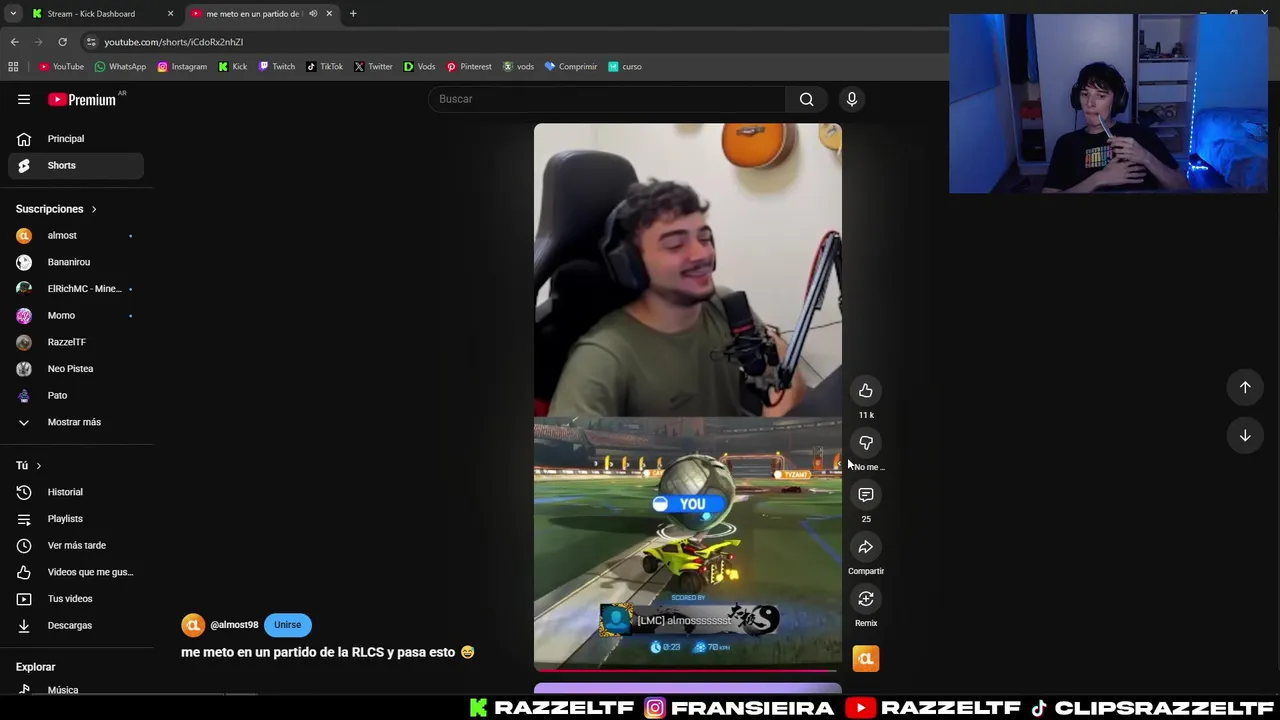Open almost channel subscription
The height and width of the screenshot is (720, 1280).
[76, 235]
